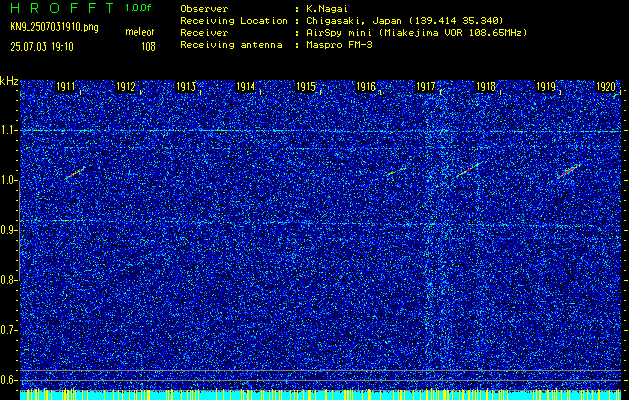Click the 1915 time marker

coord(306,87)
